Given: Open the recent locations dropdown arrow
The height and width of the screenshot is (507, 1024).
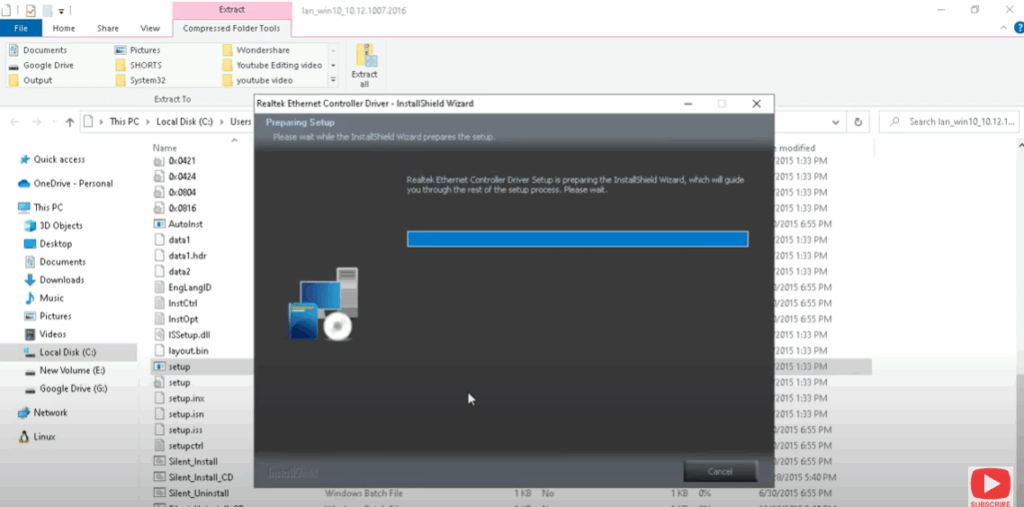Looking at the screenshot, I should [x=54, y=122].
